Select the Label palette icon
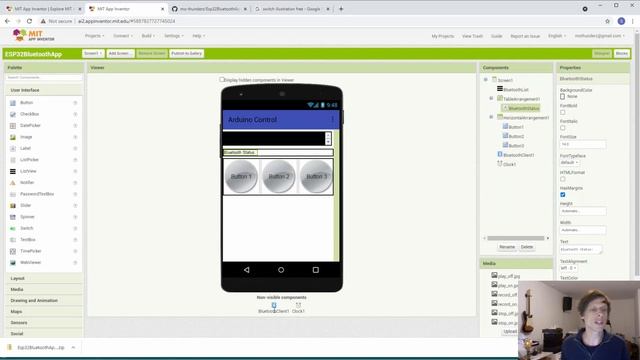Screen dimensions: 640x360 pos(13,149)
